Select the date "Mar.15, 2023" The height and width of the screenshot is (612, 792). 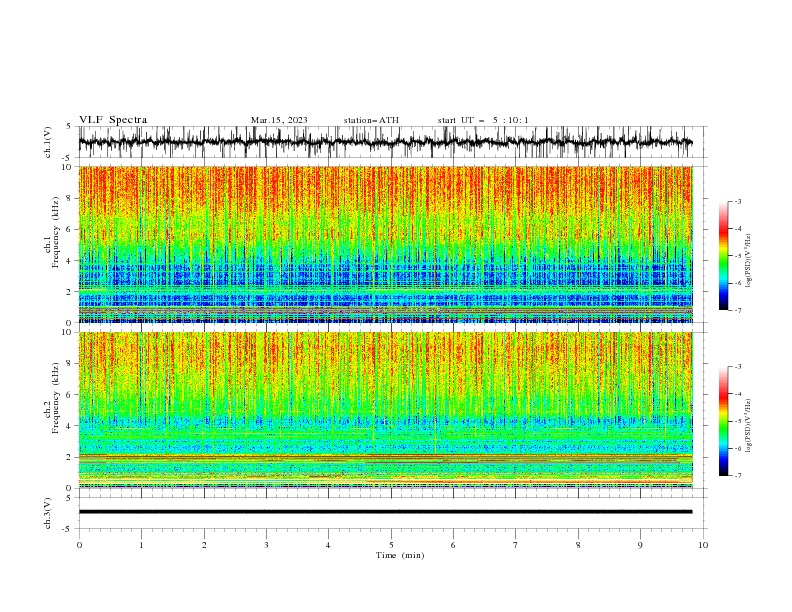pyautogui.click(x=279, y=120)
